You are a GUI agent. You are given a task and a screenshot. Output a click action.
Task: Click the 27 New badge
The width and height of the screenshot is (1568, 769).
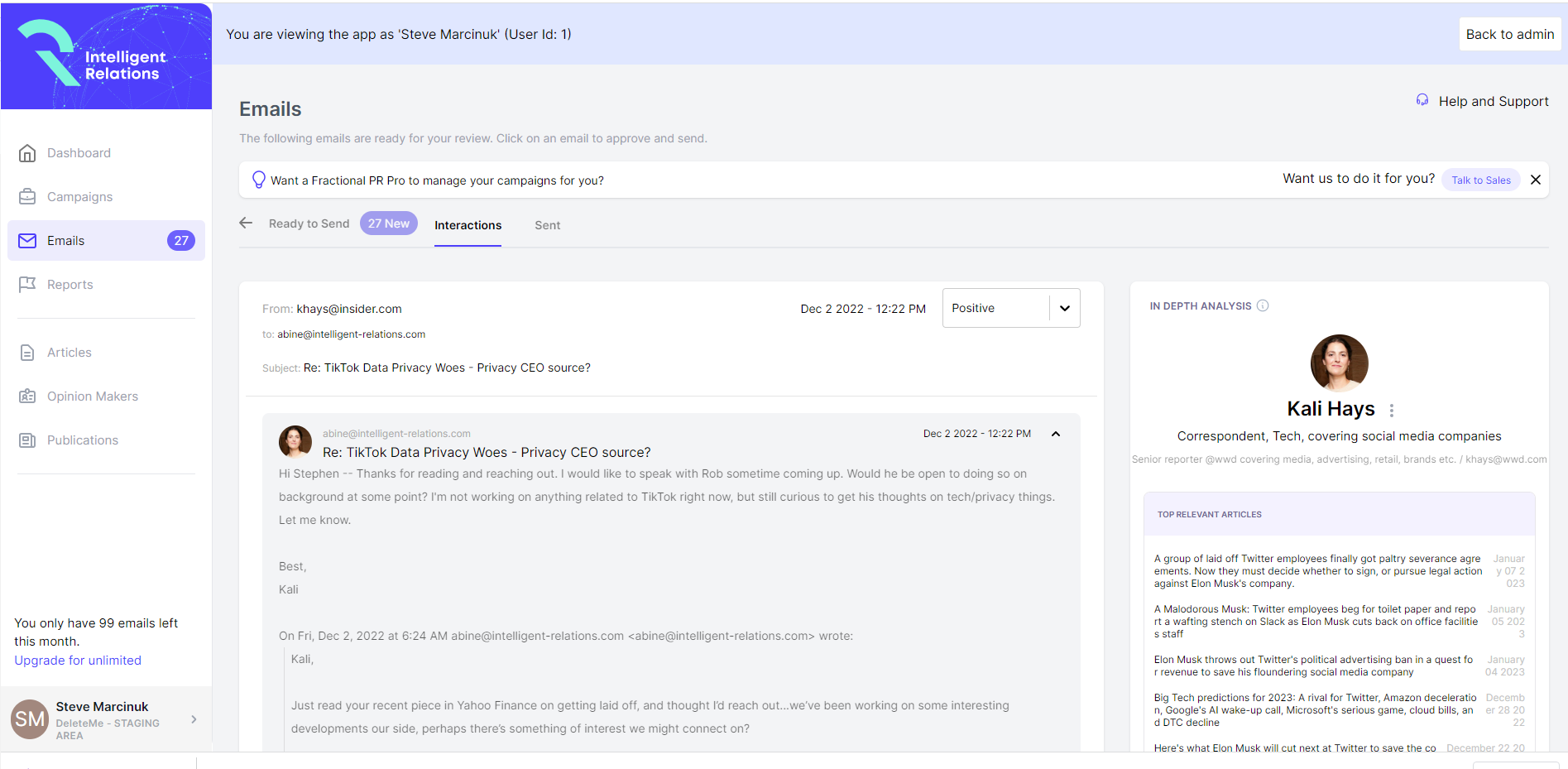389,223
